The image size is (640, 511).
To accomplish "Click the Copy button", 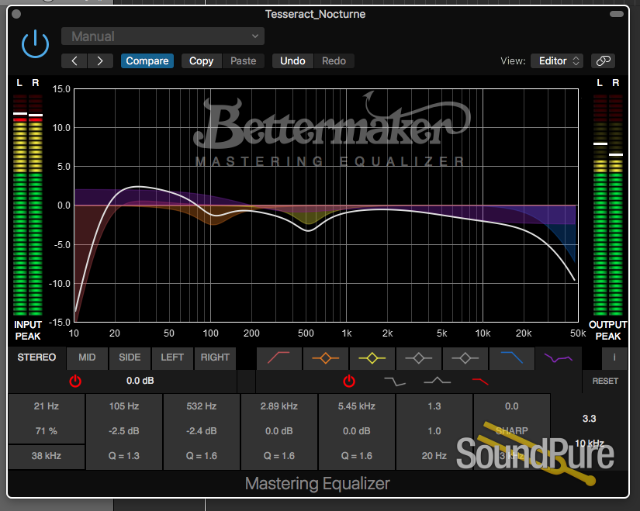I will (x=201, y=61).
